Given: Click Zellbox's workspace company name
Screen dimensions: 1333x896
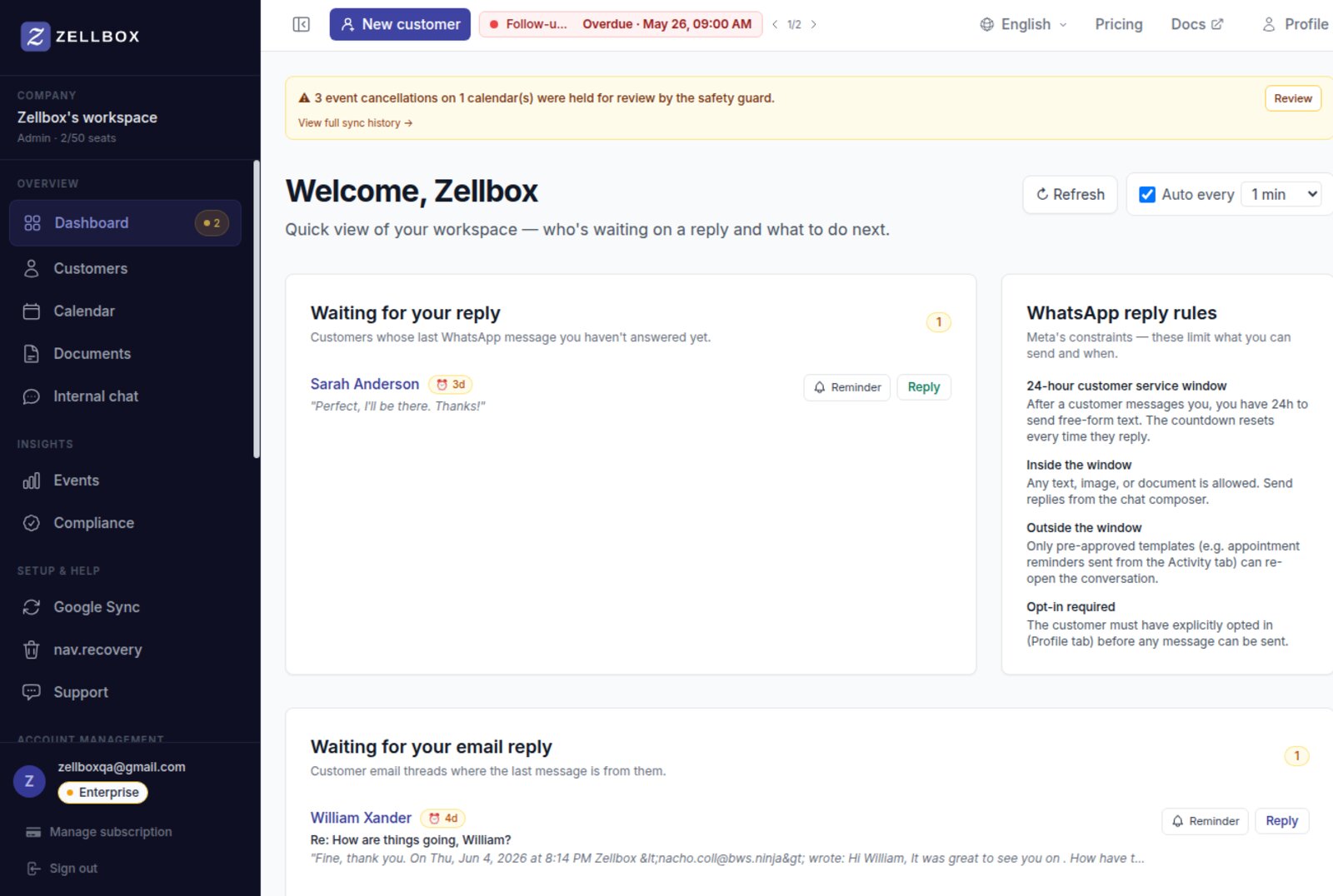Looking at the screenshot, I should pos(87,117).
